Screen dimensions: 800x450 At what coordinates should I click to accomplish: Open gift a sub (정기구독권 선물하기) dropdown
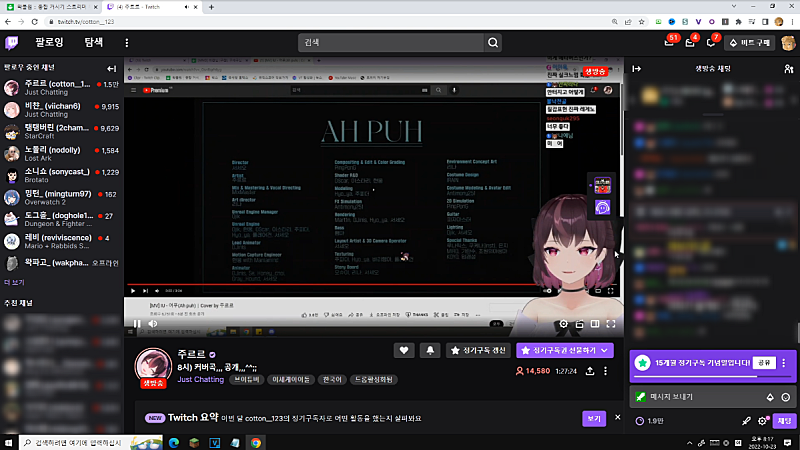(x=565, y=350)
